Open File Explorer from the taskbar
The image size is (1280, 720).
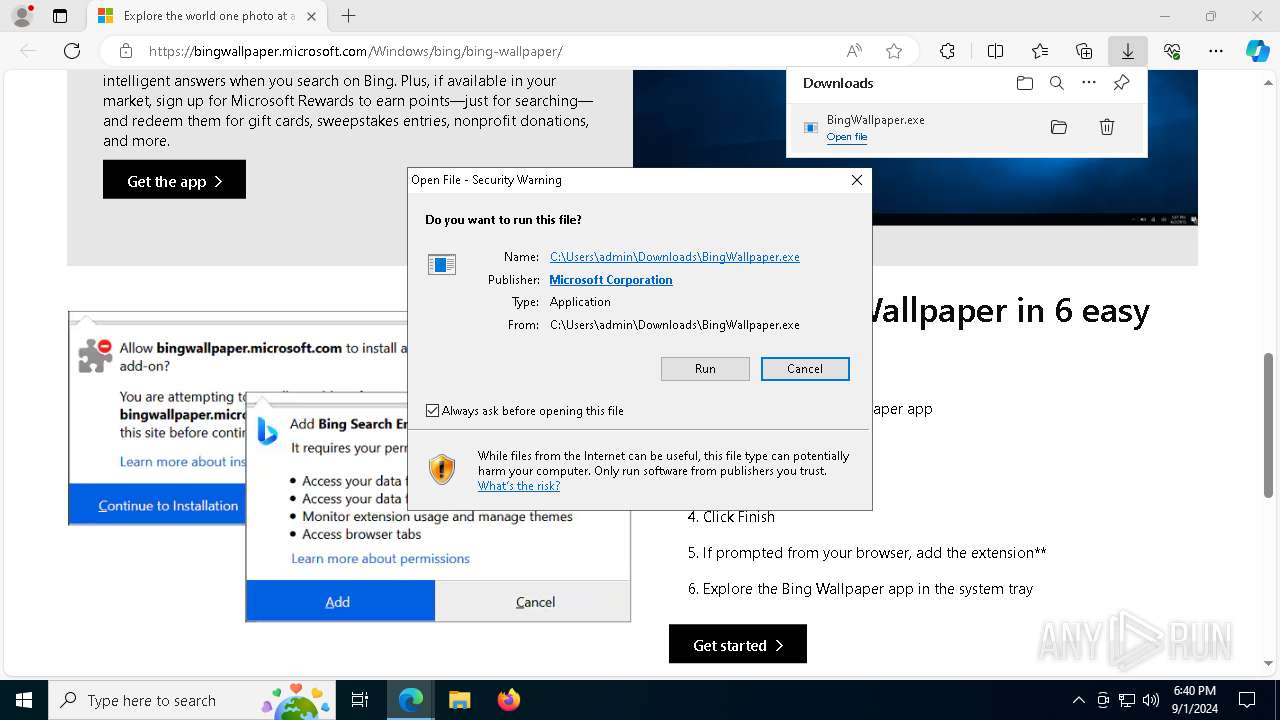(x=459, y=700)
